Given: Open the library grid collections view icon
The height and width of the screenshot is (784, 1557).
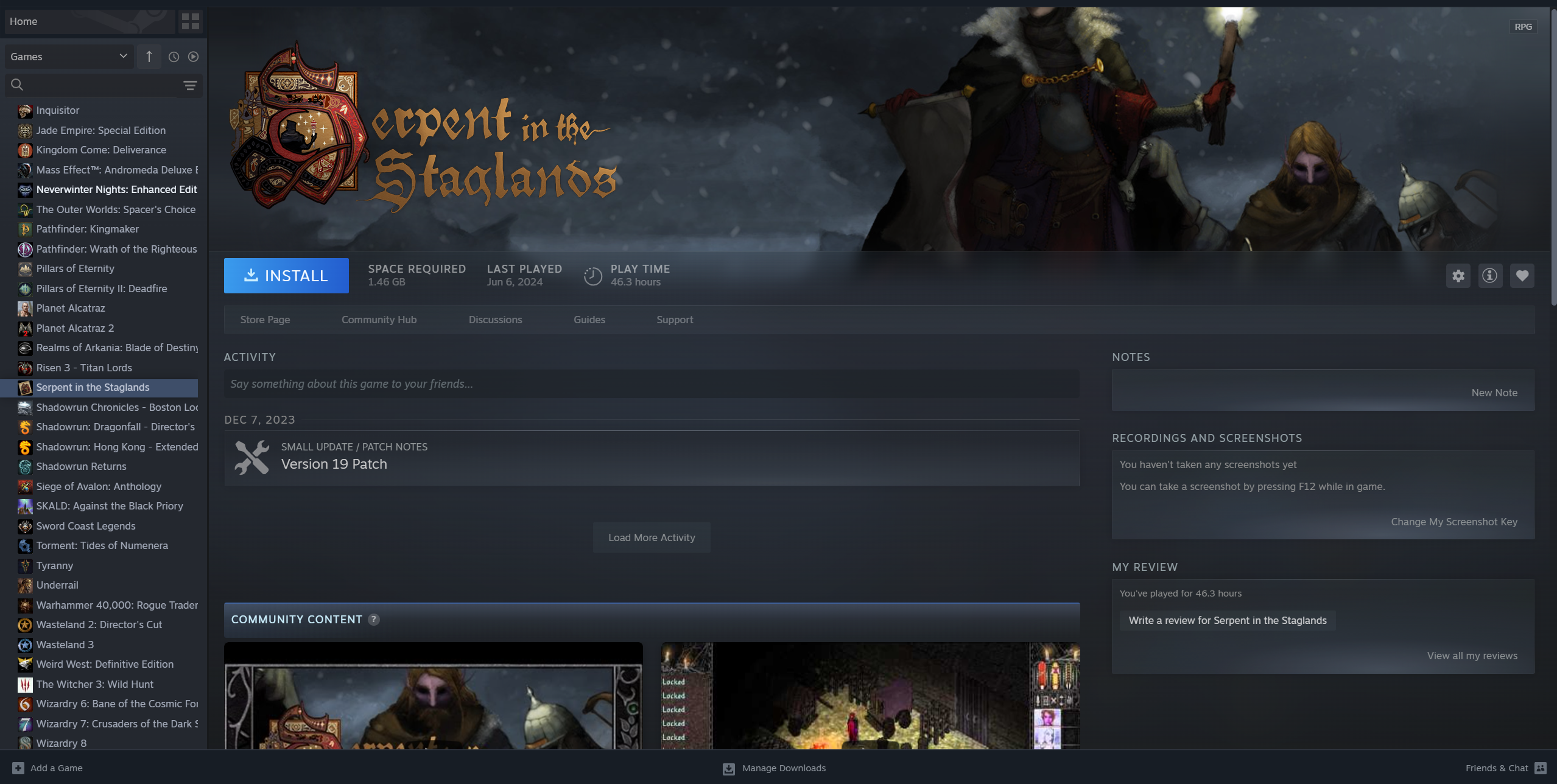Looking at the screenshot, I should (x=190, y=21).
